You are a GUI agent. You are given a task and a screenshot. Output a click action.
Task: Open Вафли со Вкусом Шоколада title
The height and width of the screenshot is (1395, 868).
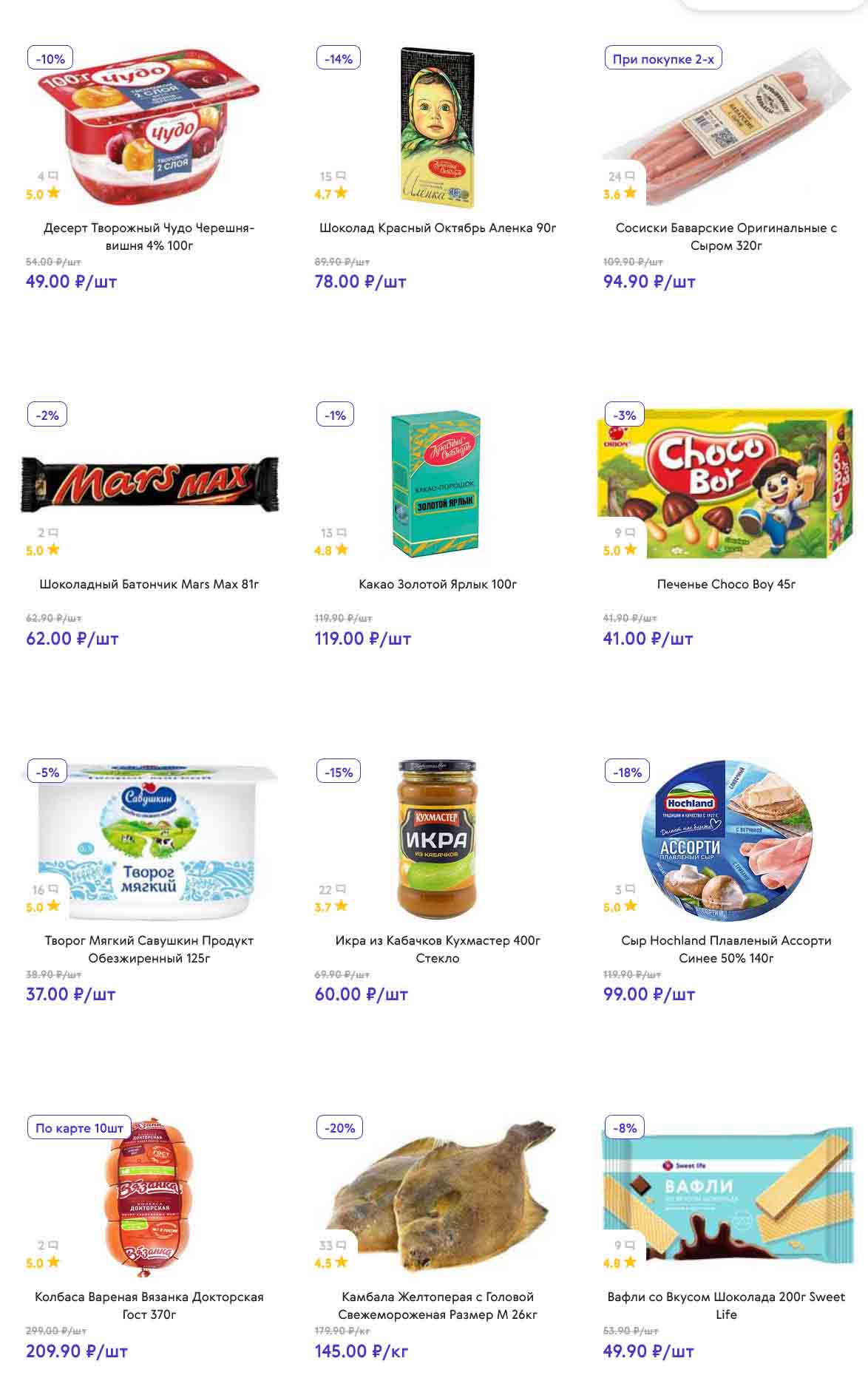[726, 1306]
